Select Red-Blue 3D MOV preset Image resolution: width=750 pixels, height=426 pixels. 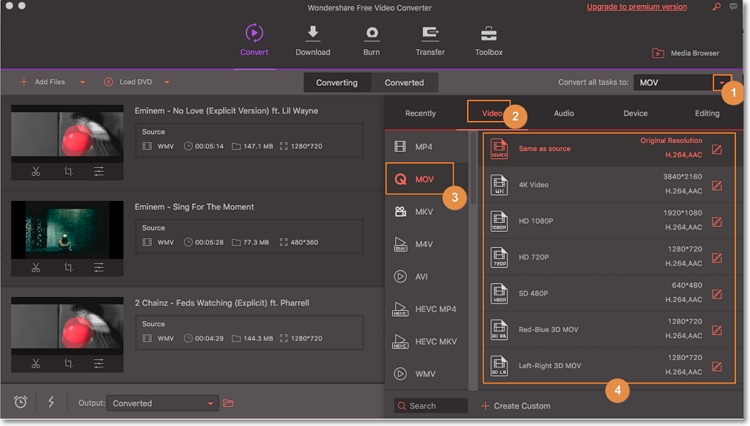(609, 329)
